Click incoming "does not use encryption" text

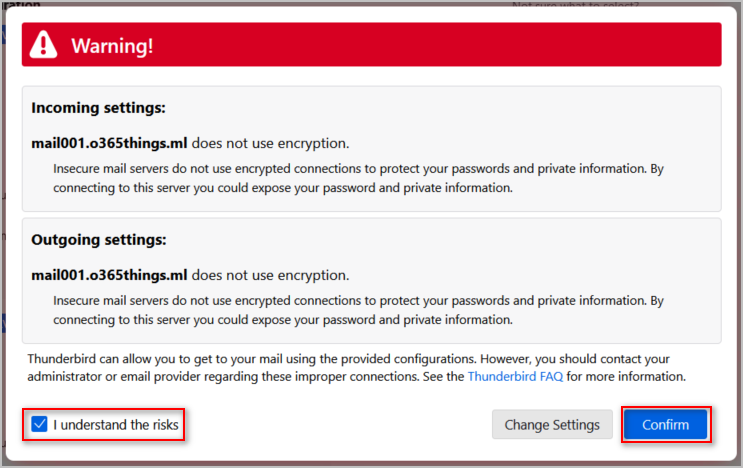click(x=271, y=143)
